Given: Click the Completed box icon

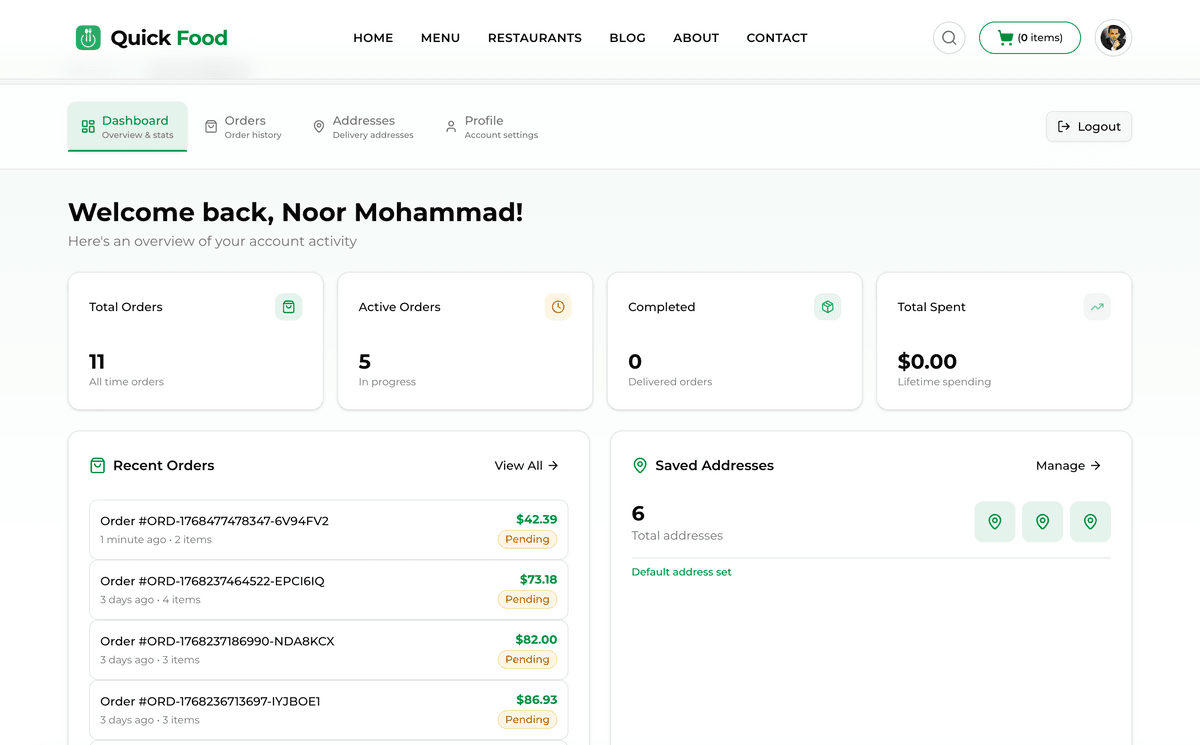Looking at the screenshot, I should coord(827,307).
